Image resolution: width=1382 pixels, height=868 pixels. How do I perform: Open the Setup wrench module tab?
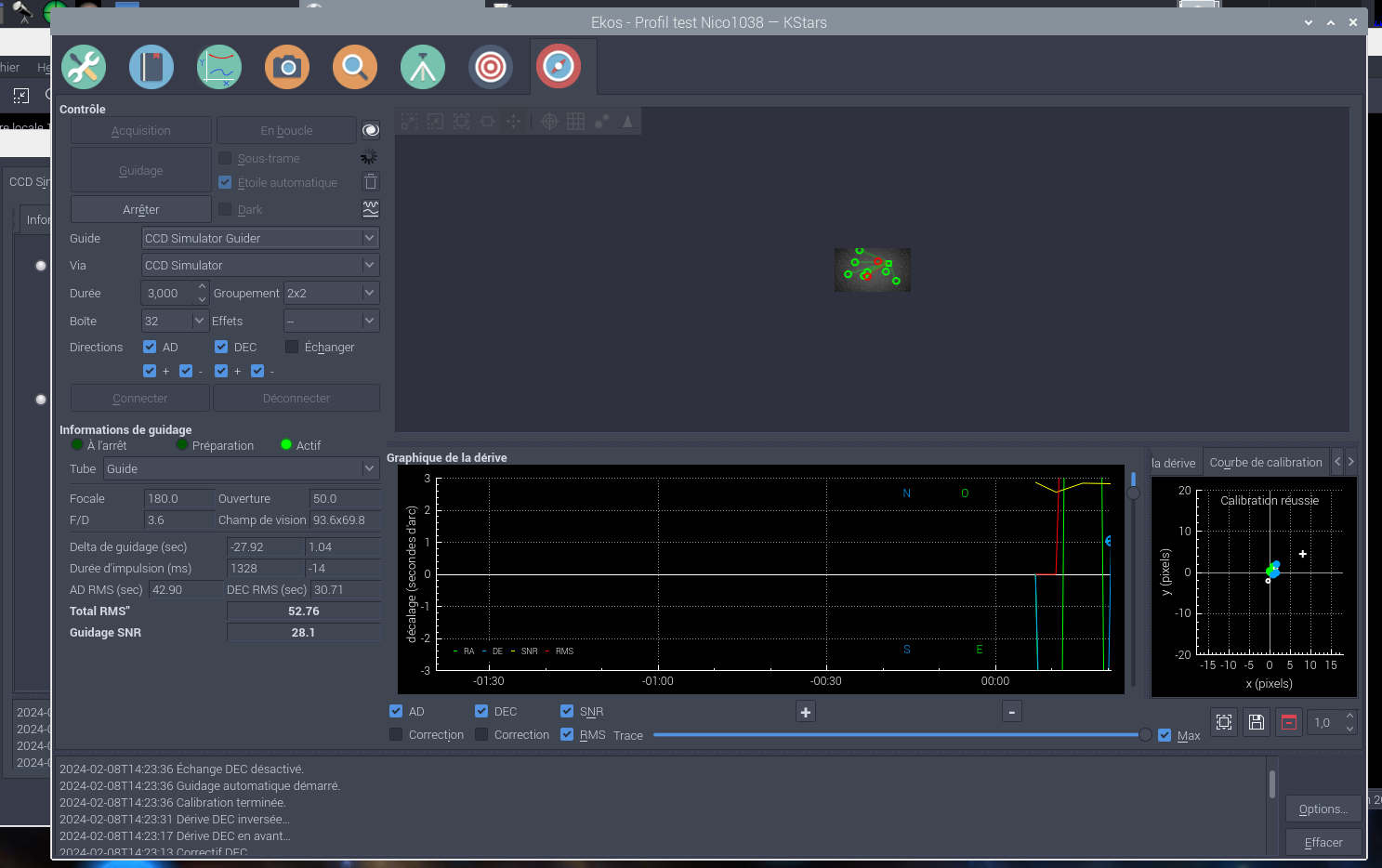click(84, 67)
